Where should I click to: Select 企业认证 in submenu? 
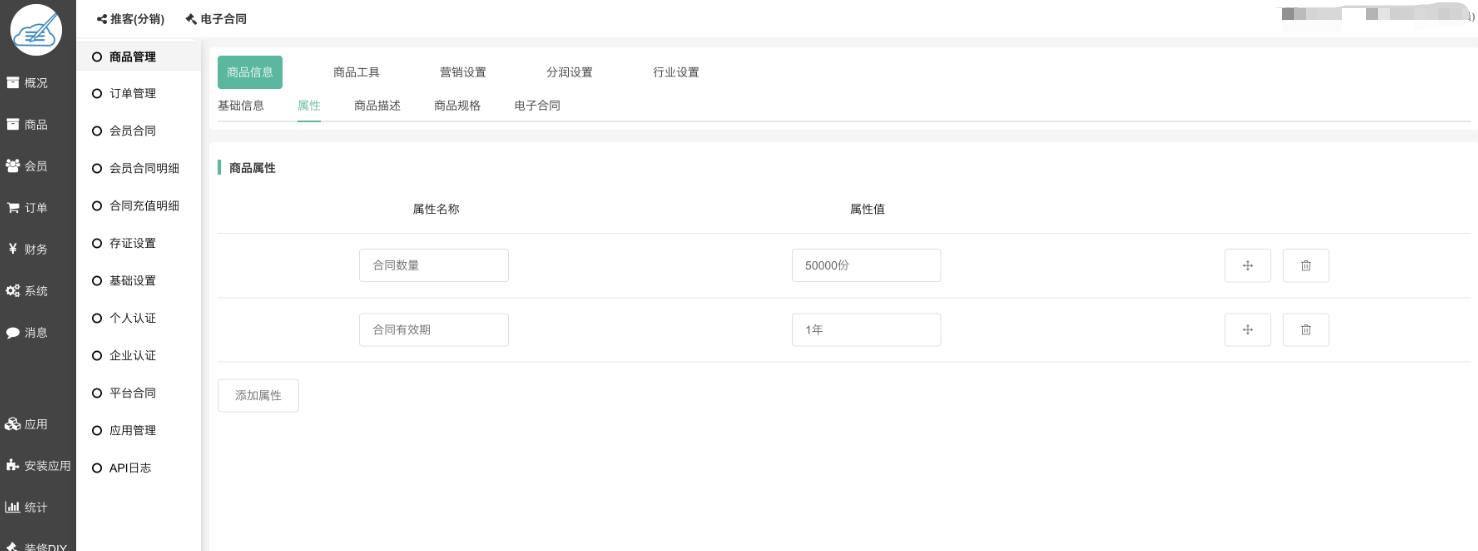click(131, 356)
